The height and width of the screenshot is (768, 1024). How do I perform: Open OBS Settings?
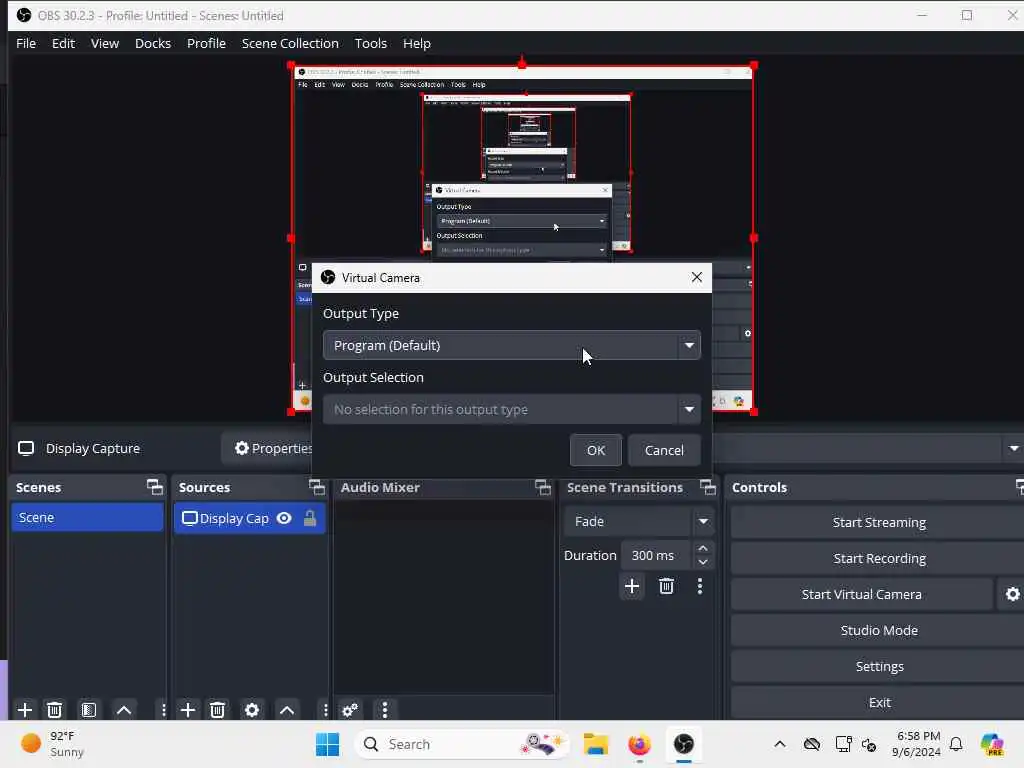[878, 666]
